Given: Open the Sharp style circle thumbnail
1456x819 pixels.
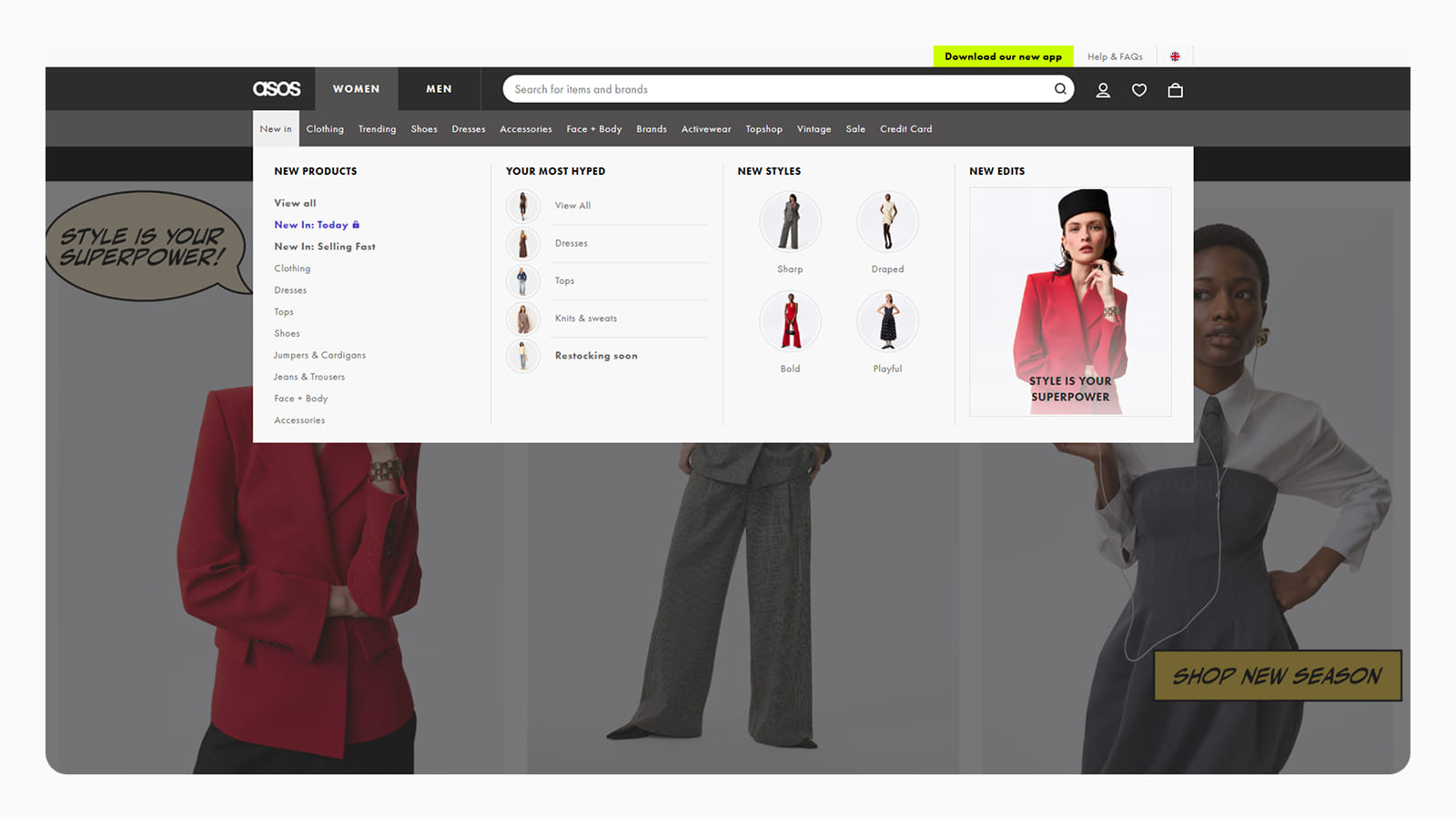Looking at the screenshot, I should pos(790,221).
